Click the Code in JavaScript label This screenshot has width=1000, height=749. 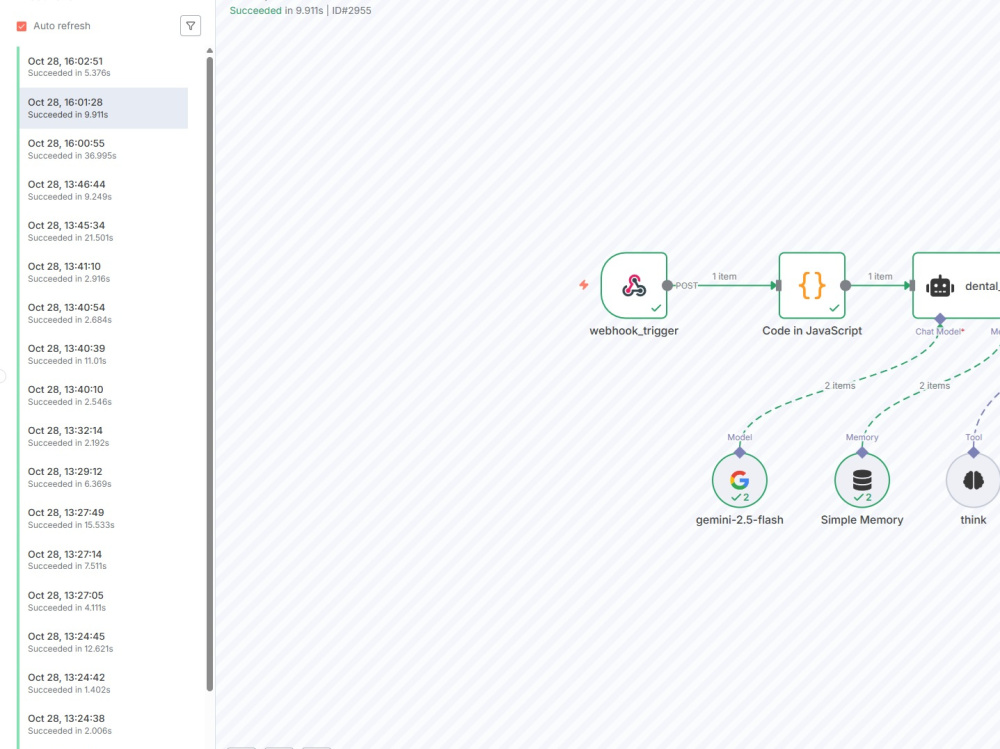(812, 330)
